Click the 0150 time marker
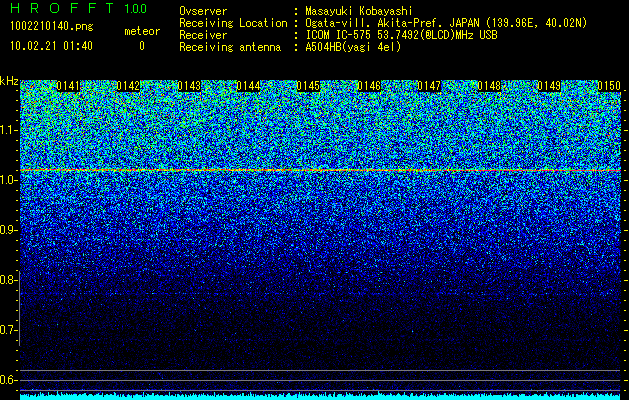 [x=609, y=86]
